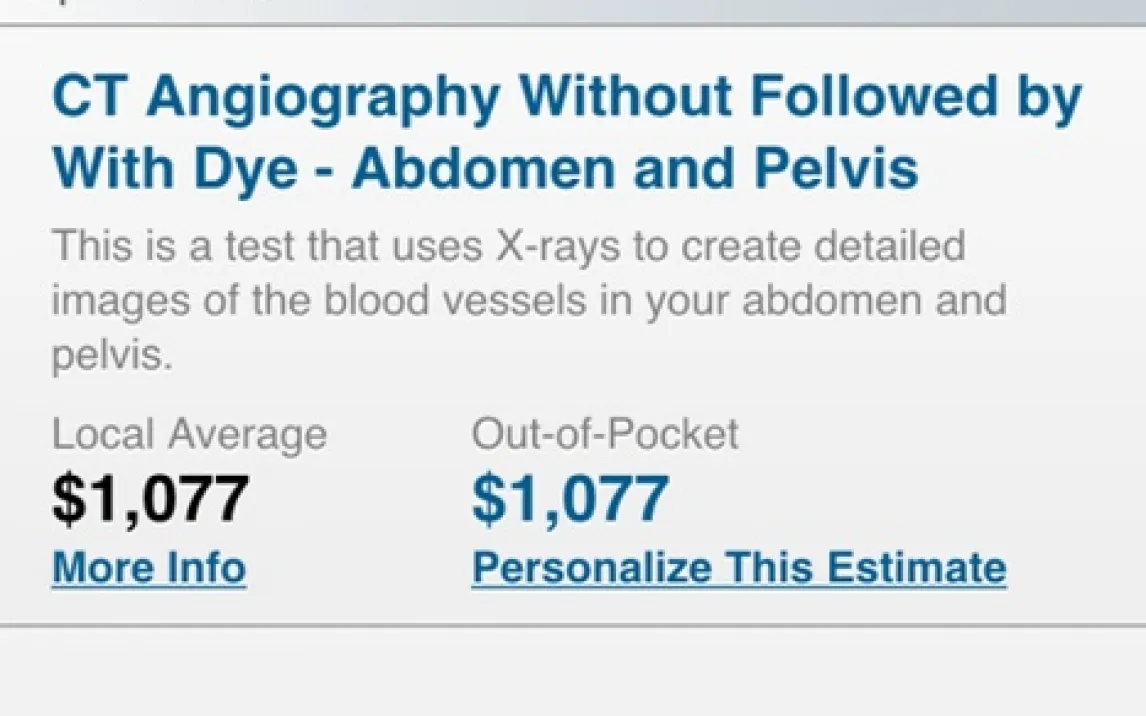Click Personalize This Estimate link
The image size is (1146, 716).
pyautogui.click(x=738, y=567)
